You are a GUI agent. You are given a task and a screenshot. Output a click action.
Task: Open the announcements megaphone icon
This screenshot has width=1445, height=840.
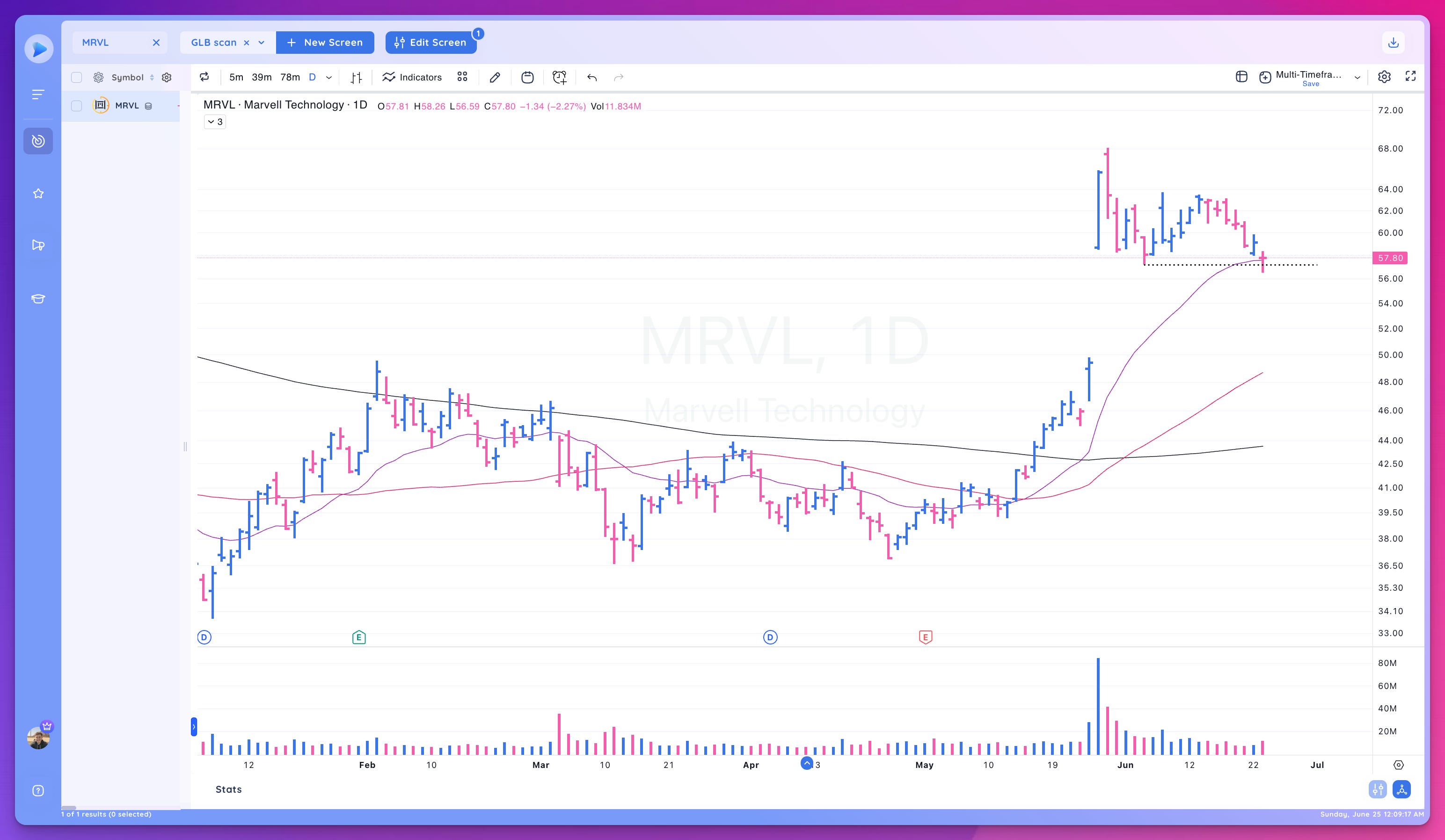point(38,245)
